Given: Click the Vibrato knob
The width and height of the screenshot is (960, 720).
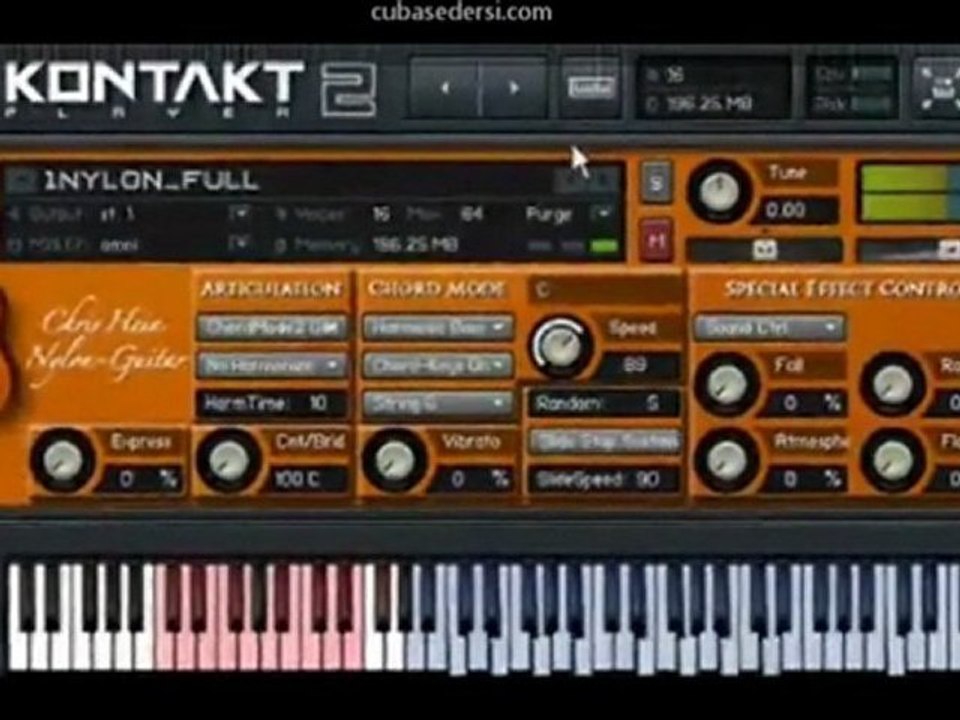Looking at the screenshot, I should coord(393,459).
